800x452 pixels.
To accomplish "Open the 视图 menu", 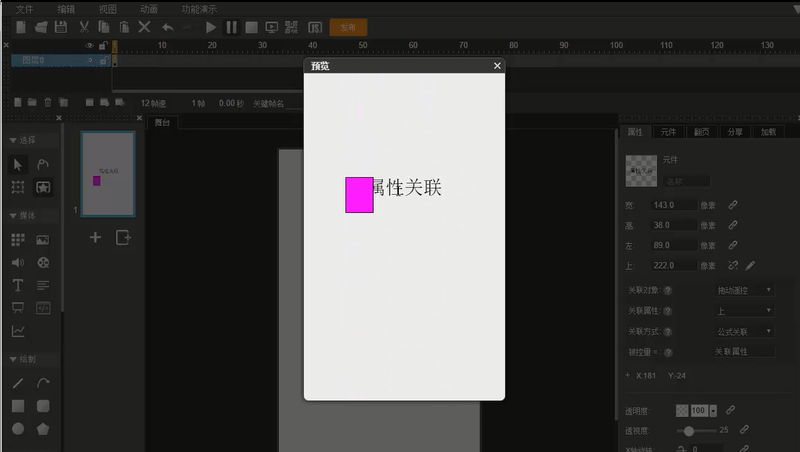I will coord(108,9).
